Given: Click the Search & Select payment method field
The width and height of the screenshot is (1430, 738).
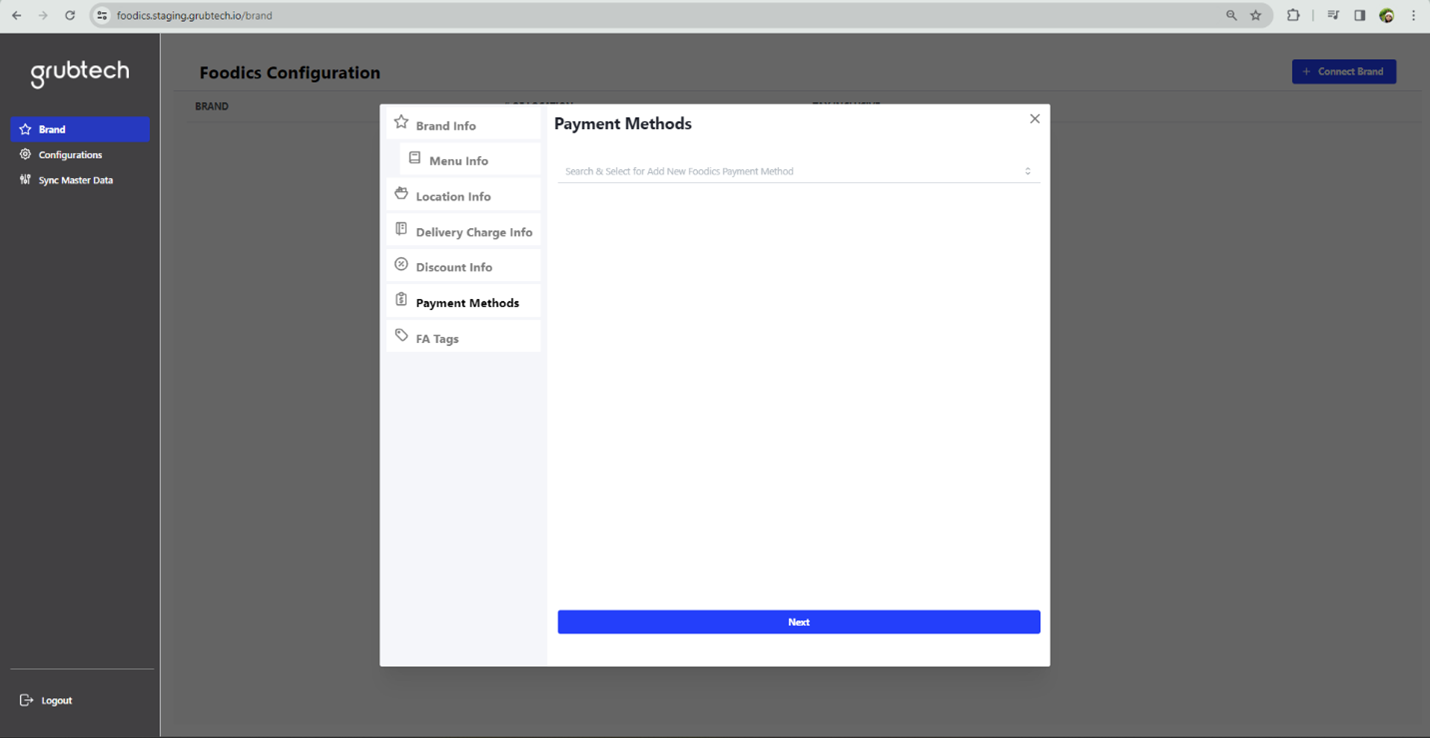Looking at the screenshot, I should 799,171.
